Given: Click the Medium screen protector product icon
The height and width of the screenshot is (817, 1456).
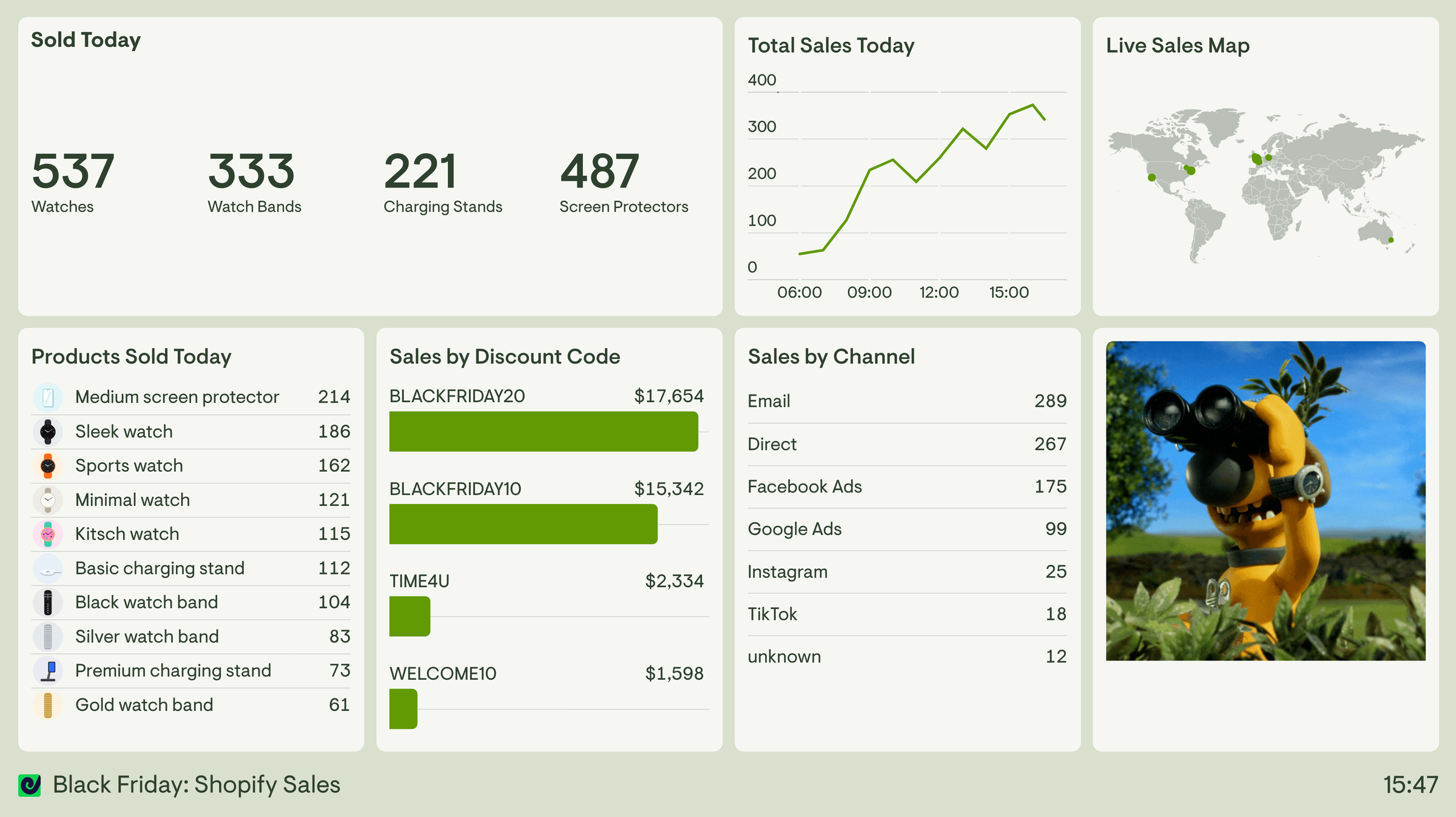Looking at the screenshot, I should [48, 397].
